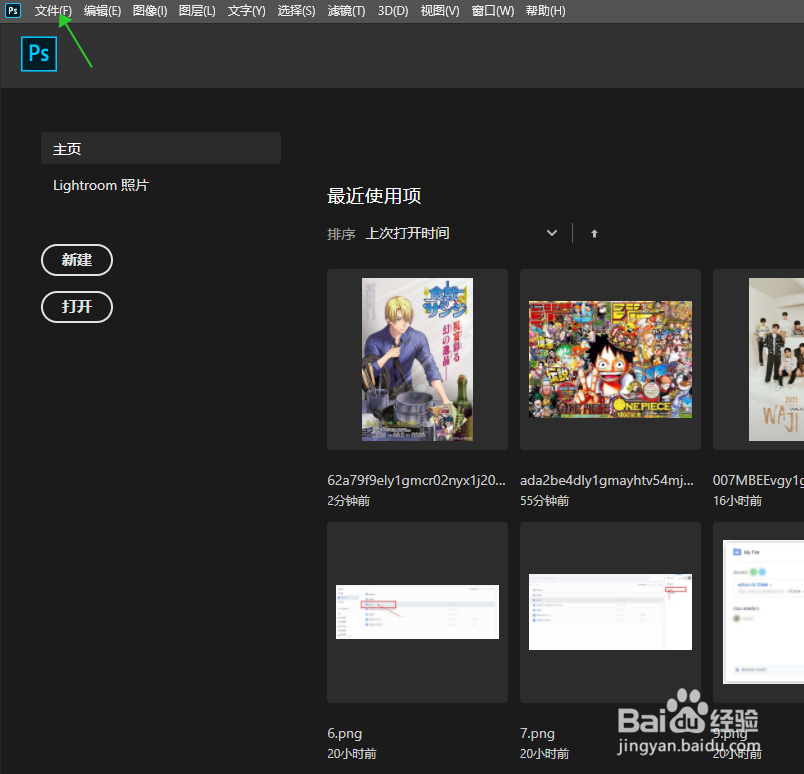Open the 图层(L) menu

pyautogui.click(x=197, y=11)
